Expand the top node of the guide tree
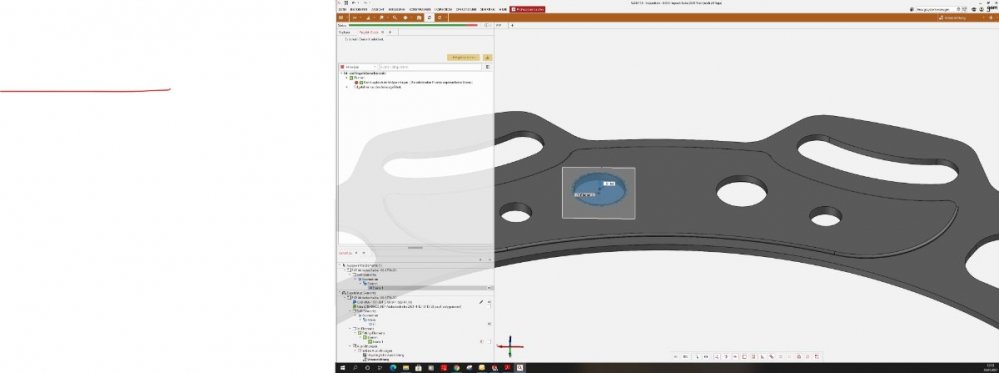Screen dimensions: 999x373 click(x=341, y=73)
